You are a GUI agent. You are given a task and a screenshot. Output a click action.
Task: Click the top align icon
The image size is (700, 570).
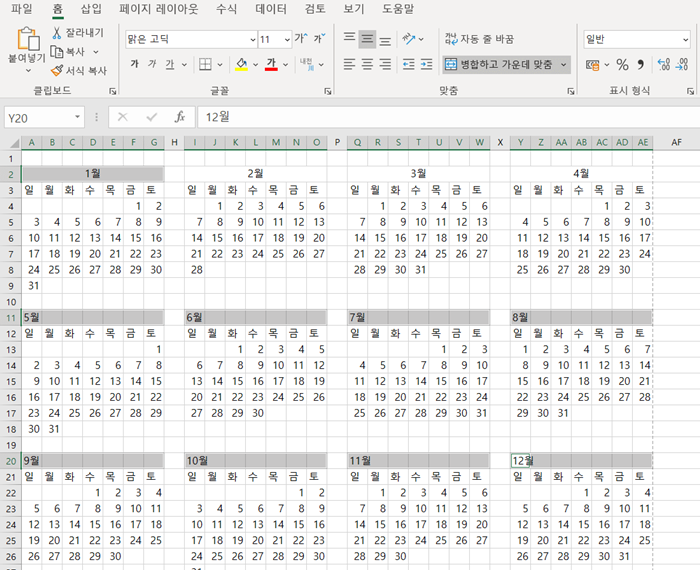[349, 38]
